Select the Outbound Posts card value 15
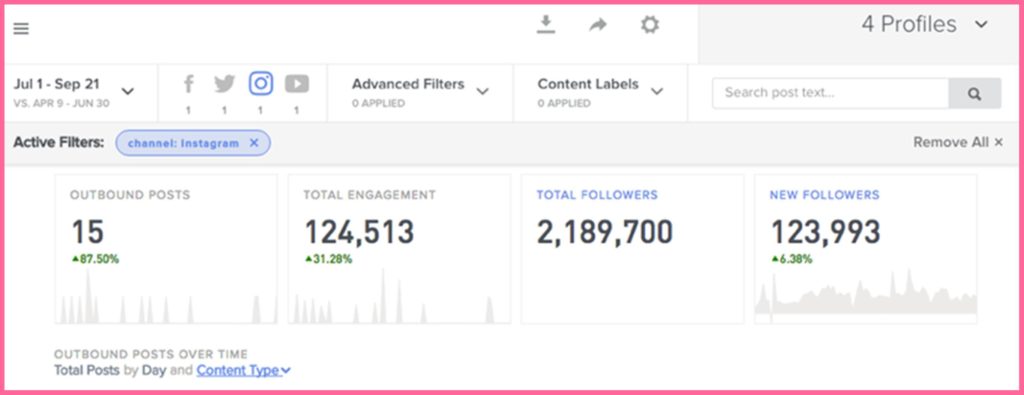1024x395 pixels. coord(88,232)
